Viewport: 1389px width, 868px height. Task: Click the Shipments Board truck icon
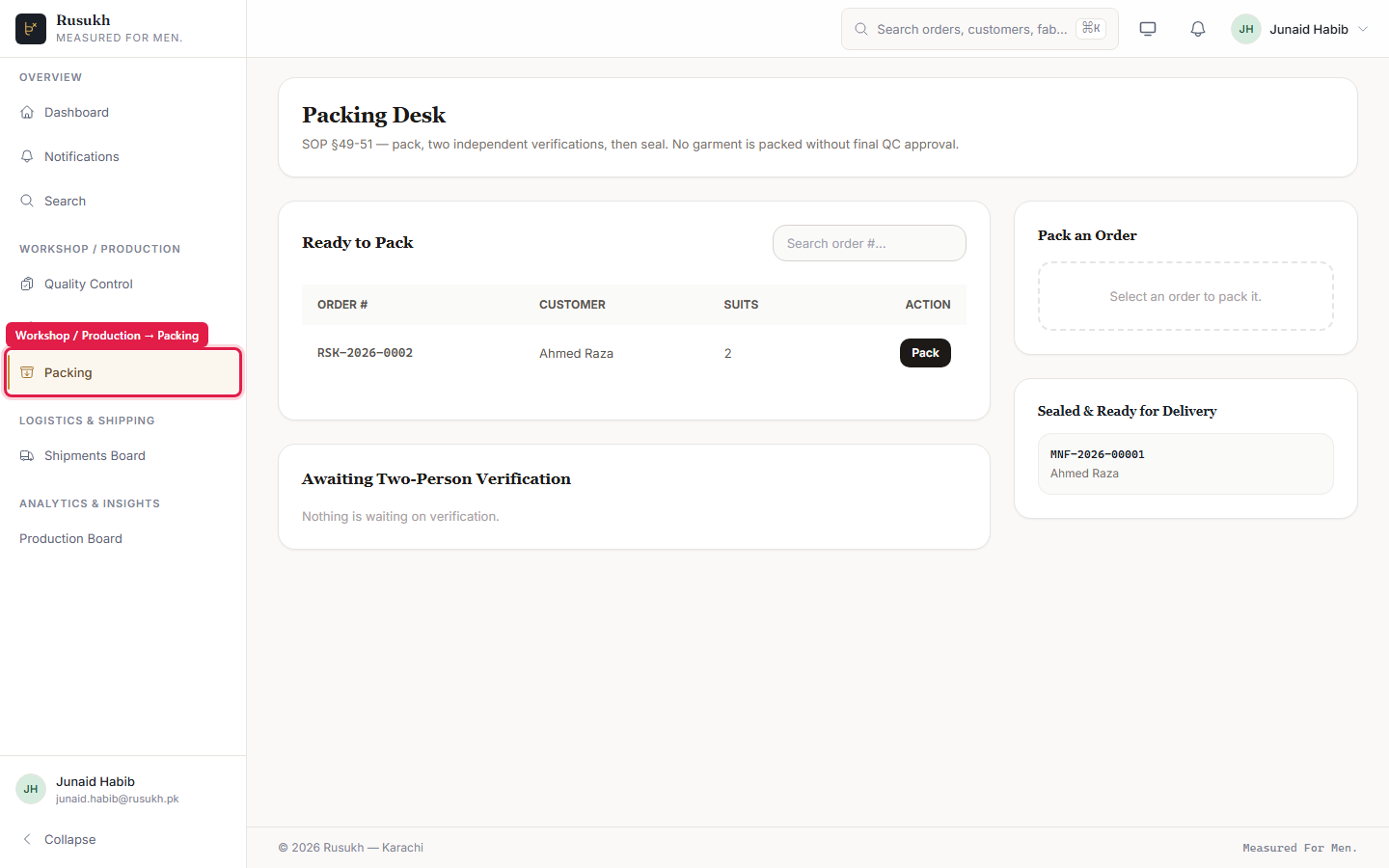(x=27, y=455)
